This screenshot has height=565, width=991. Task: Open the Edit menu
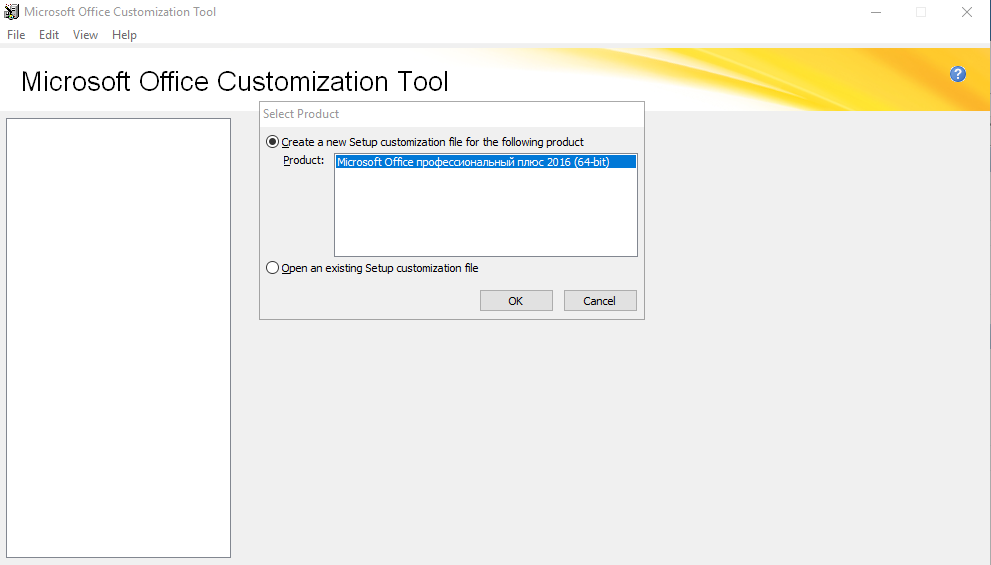coord(49,35)
